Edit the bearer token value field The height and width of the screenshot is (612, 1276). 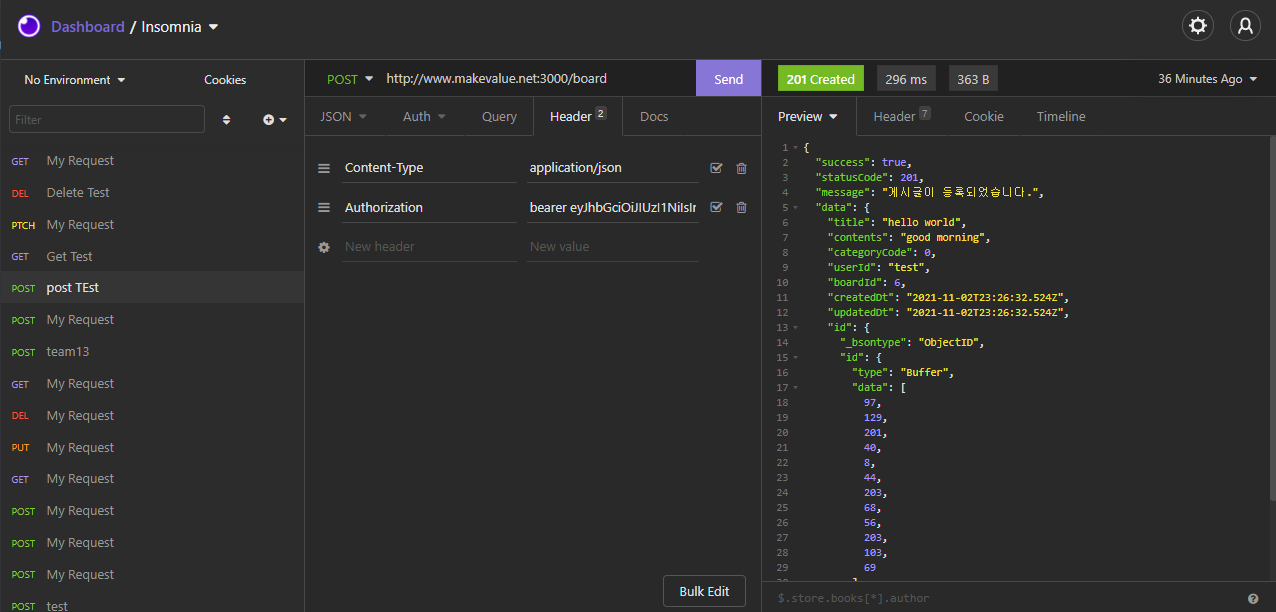(x=613, y=208)
